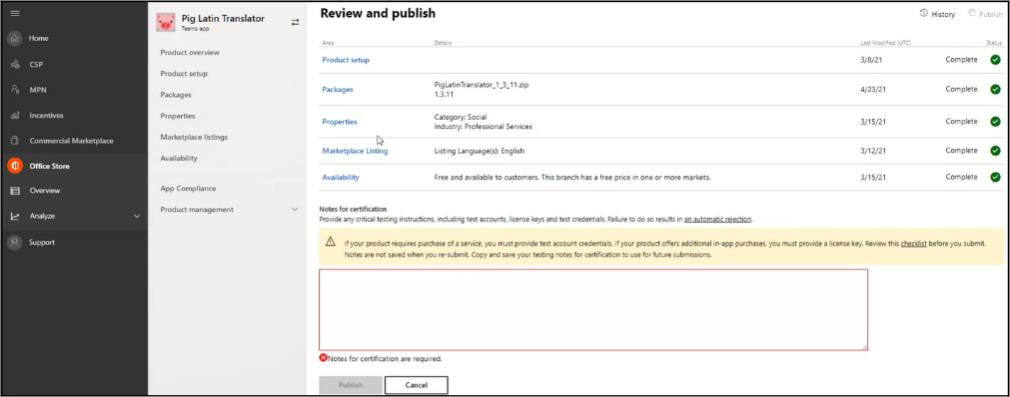Screen dimensions: 1010x397
Task: Follow the Properties link in table
Action: click(x=339, y=121)
